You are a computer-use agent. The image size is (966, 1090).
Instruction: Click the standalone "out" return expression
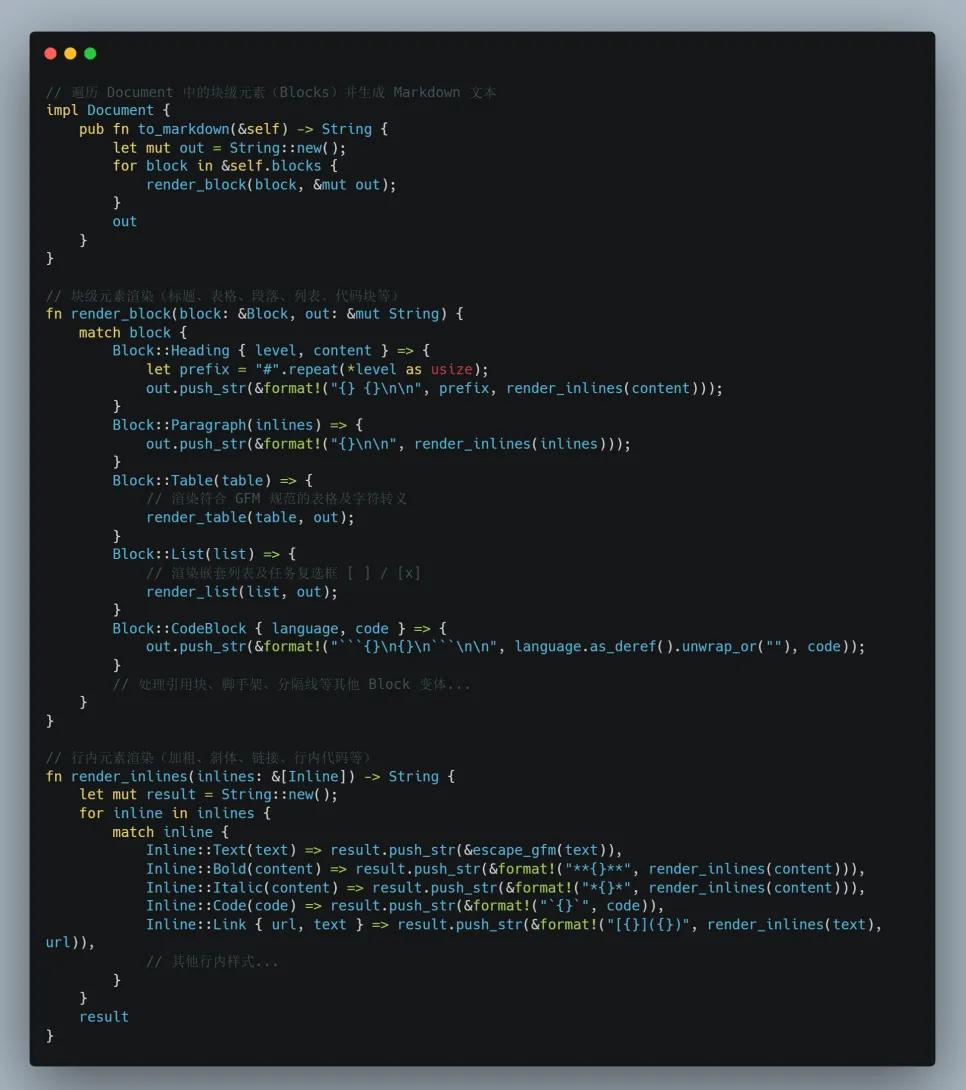coord(124,222)
